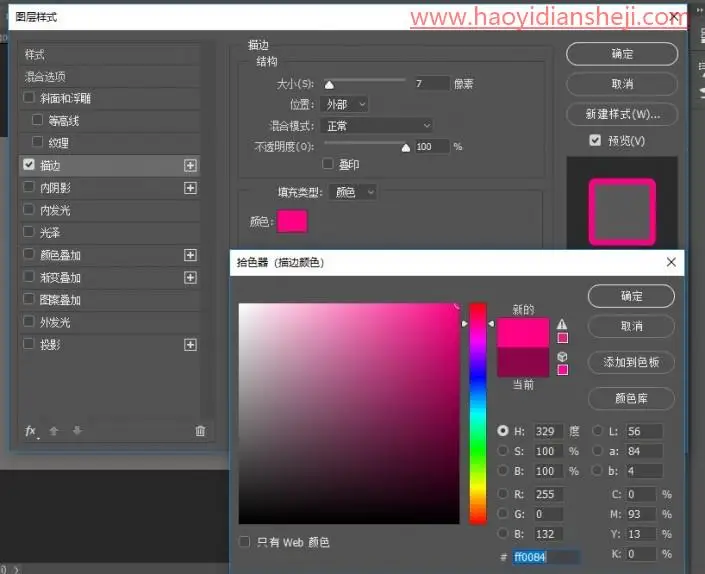Click the 不透明度 opacity value field
The image size is (705, 574).
[432, 147]
